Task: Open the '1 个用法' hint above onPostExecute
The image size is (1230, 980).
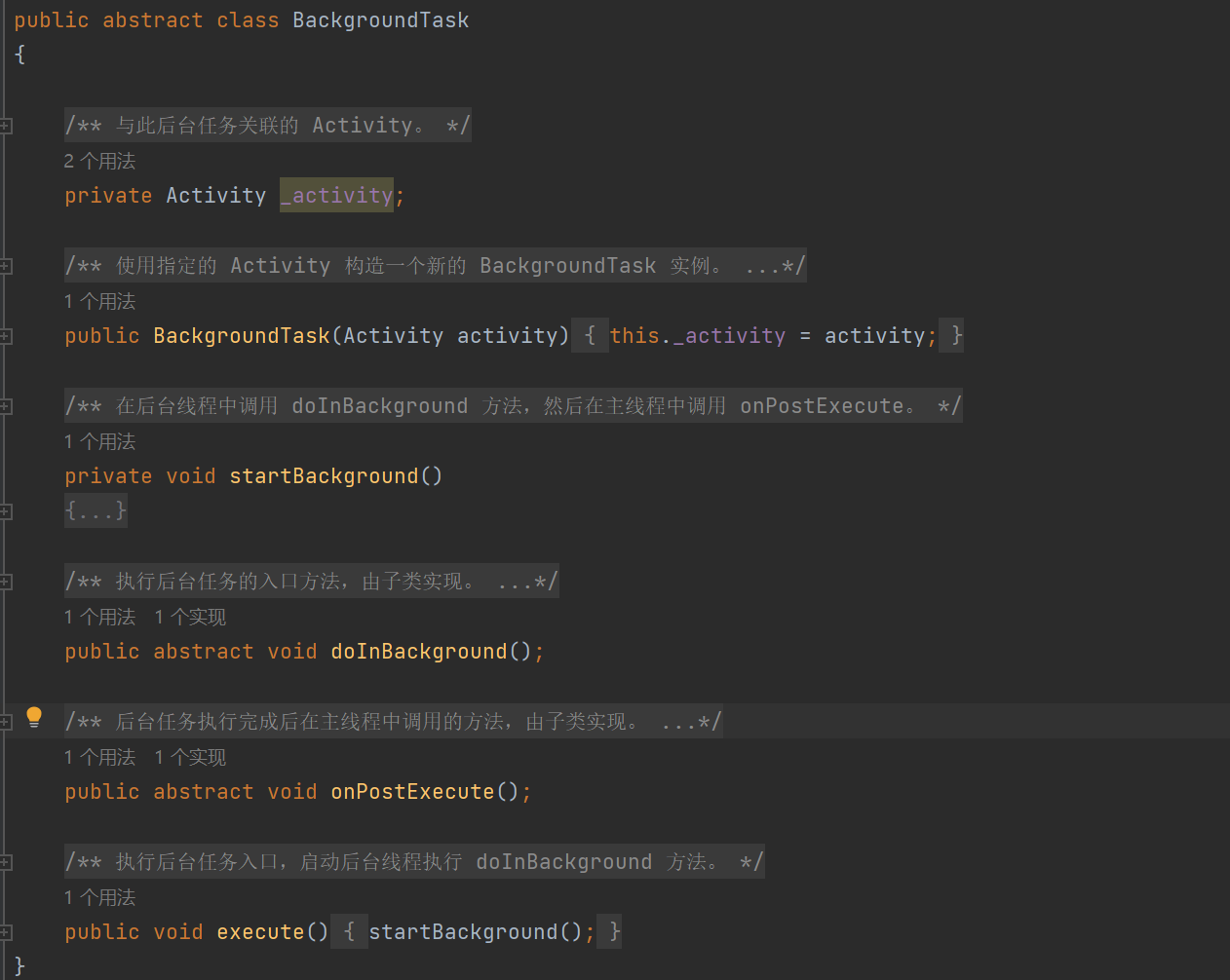Action: coord(99,757)
